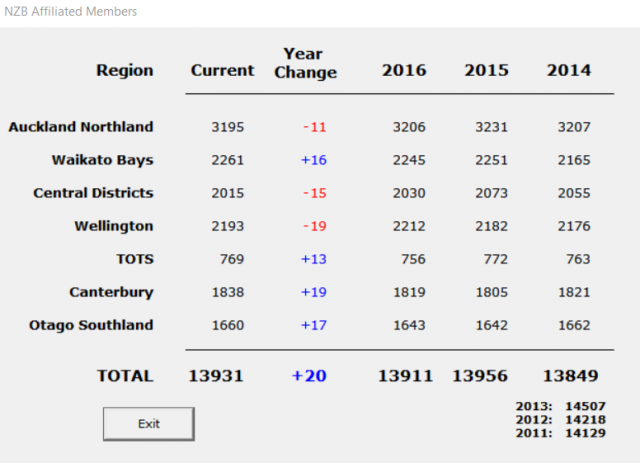Click the 13956 total for 2015

point(480,376)
